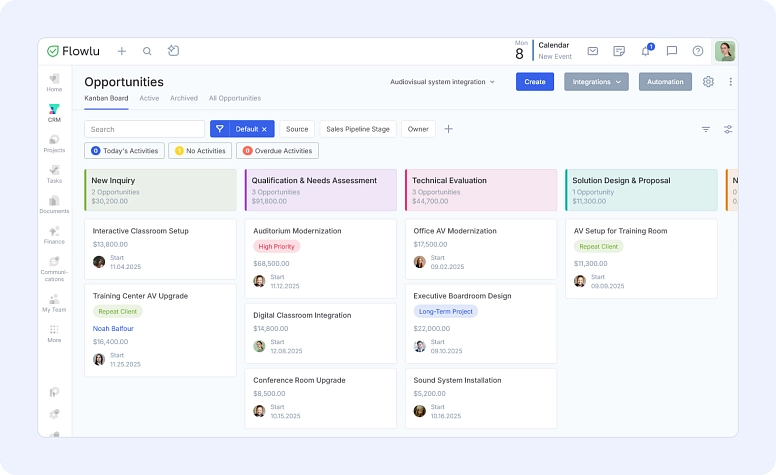Click the Create button
This screenshot has height=475, width=776.
pyautogui.click(x=535, y=82)
